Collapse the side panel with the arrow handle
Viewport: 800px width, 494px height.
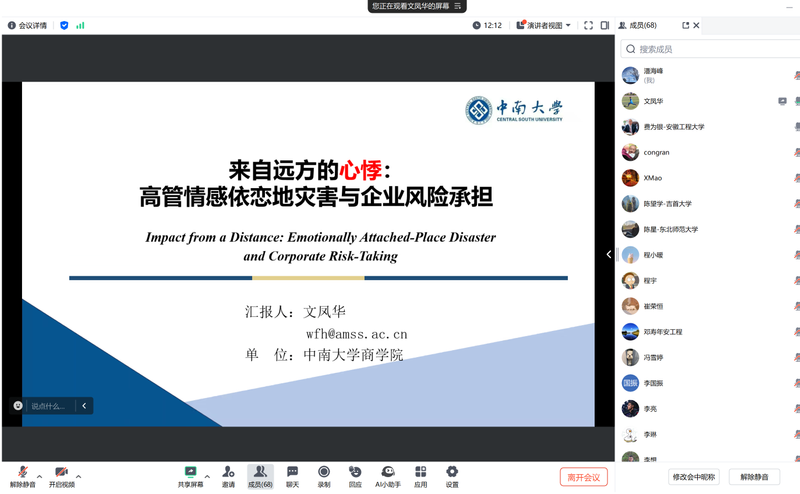pyautogui.click(x=608, y=254)
